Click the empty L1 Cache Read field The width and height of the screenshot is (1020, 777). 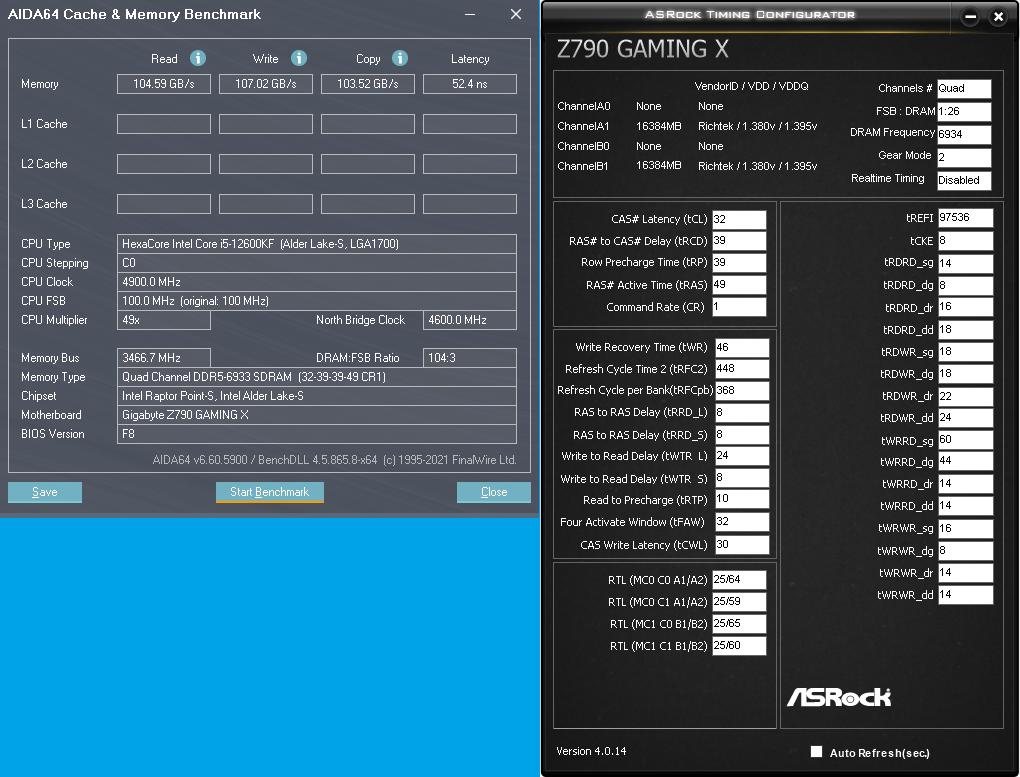click(x=164, y=124)
